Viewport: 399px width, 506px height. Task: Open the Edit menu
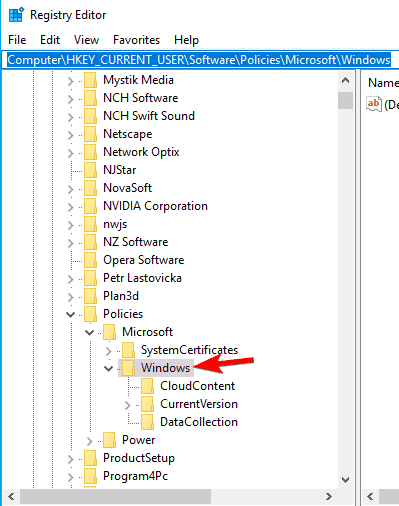50,40
